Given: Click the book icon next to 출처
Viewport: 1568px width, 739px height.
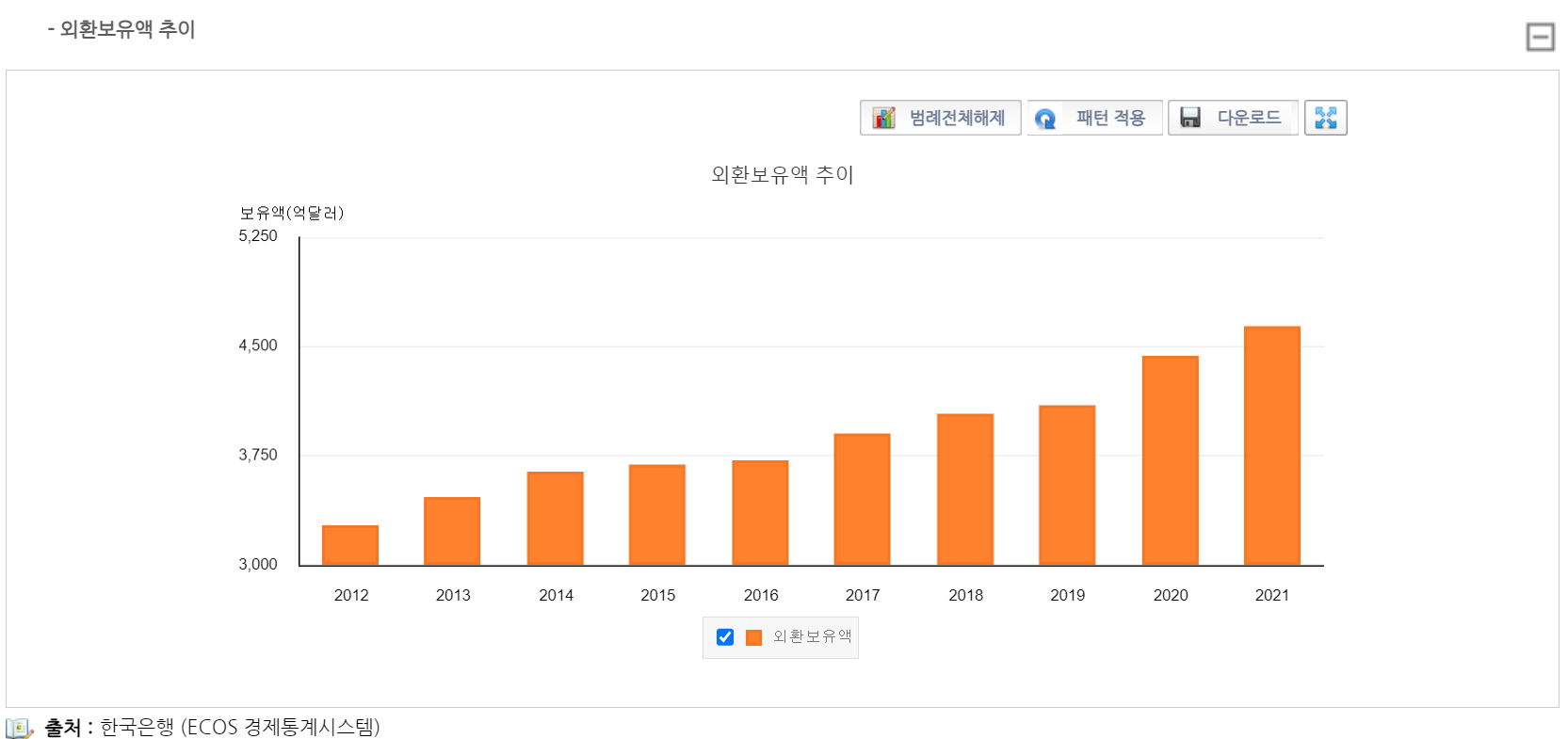Looking at the screenshot, I should click(x=19, y=728).
